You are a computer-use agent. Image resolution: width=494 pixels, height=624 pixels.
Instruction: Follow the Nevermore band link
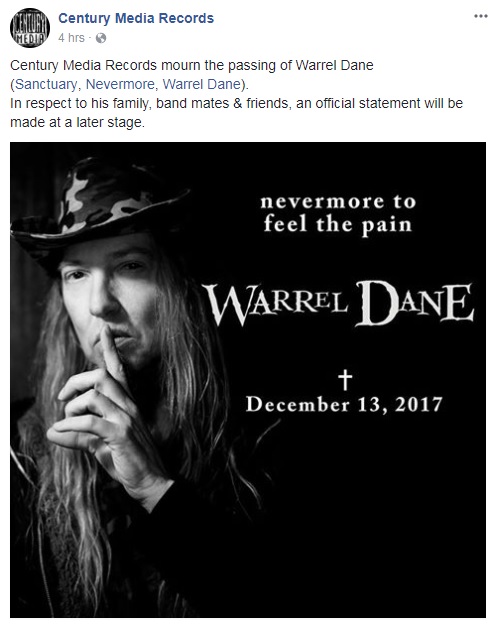click(x=120, y=84)
